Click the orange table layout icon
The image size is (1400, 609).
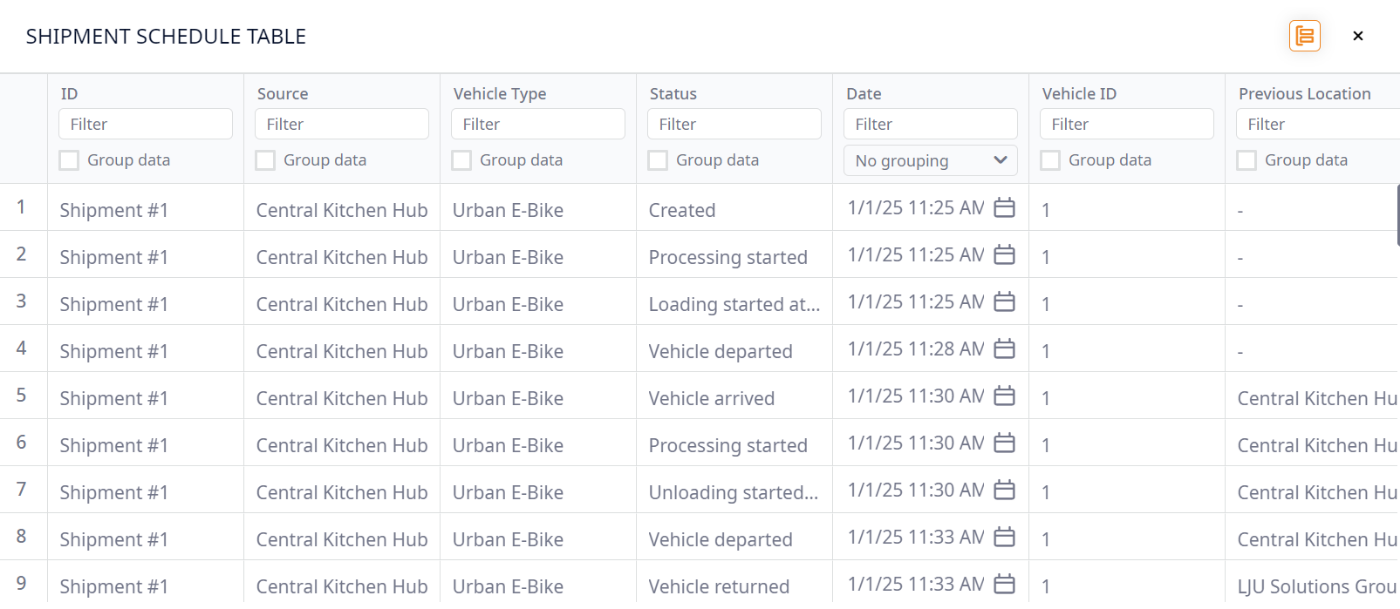pos(1304,36)
